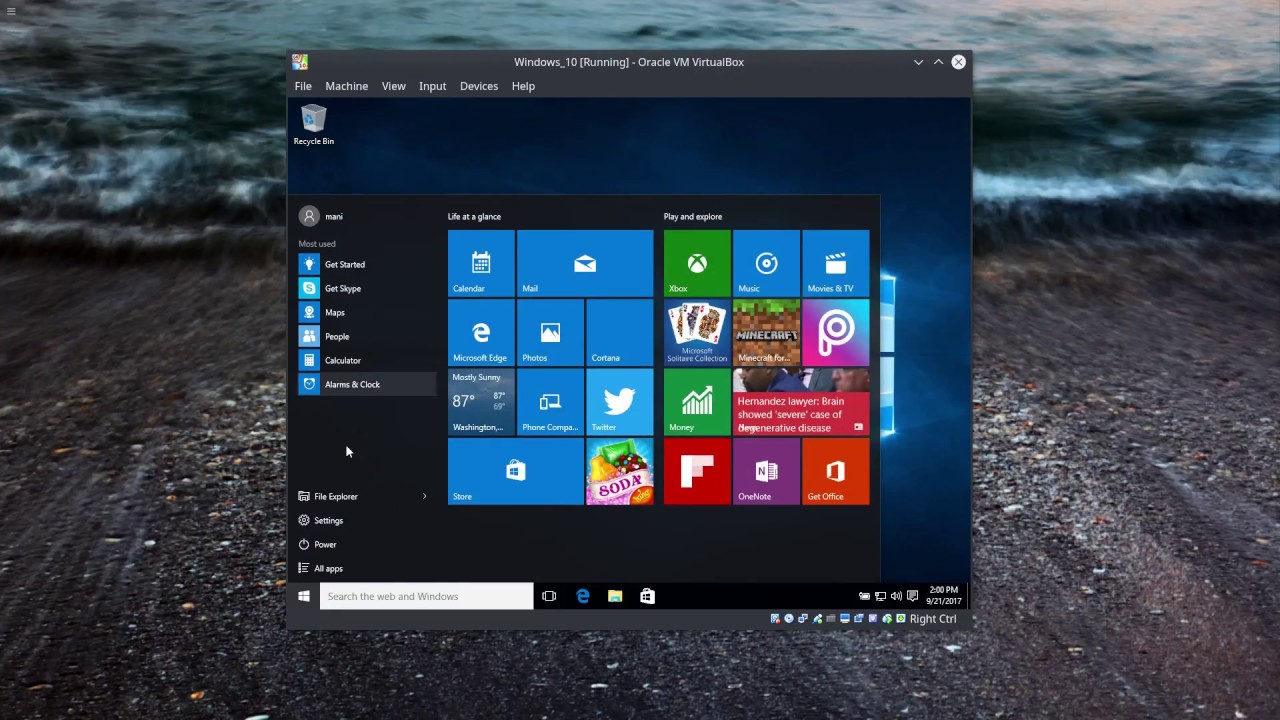
Task: Open the Machine menu
Action: point(346,86)
